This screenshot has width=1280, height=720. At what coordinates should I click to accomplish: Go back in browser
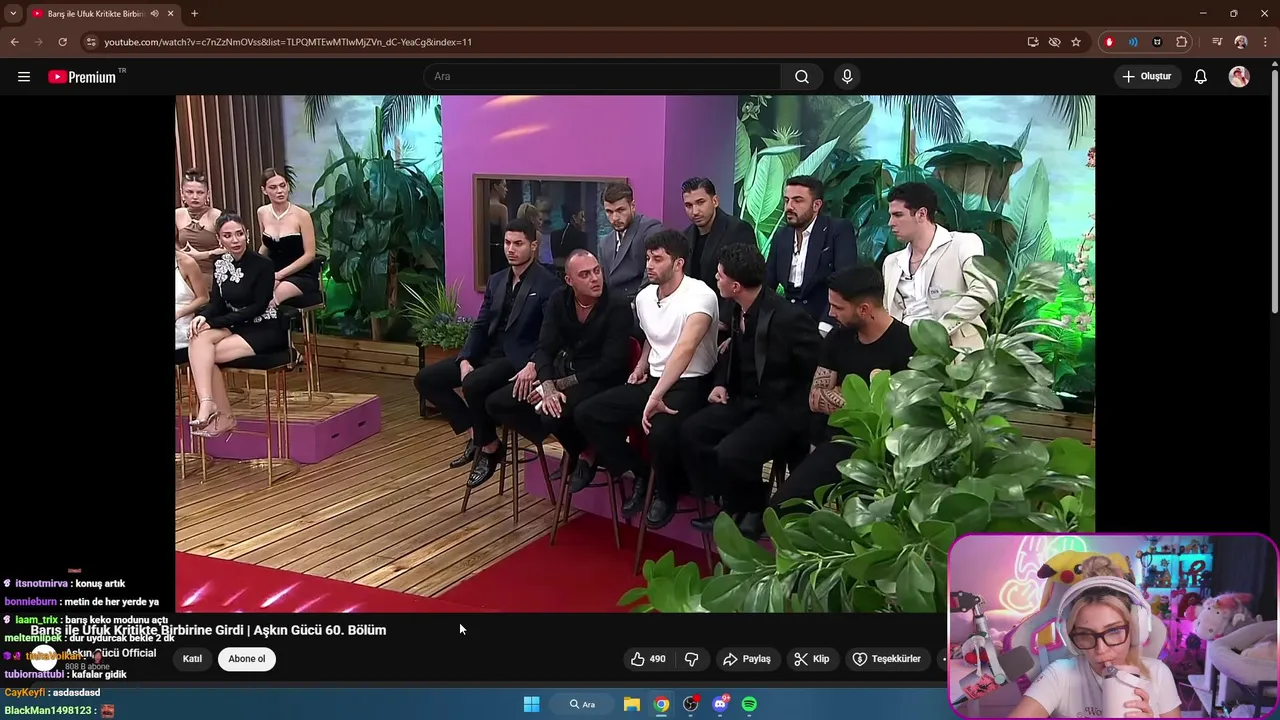pos(14,42)
